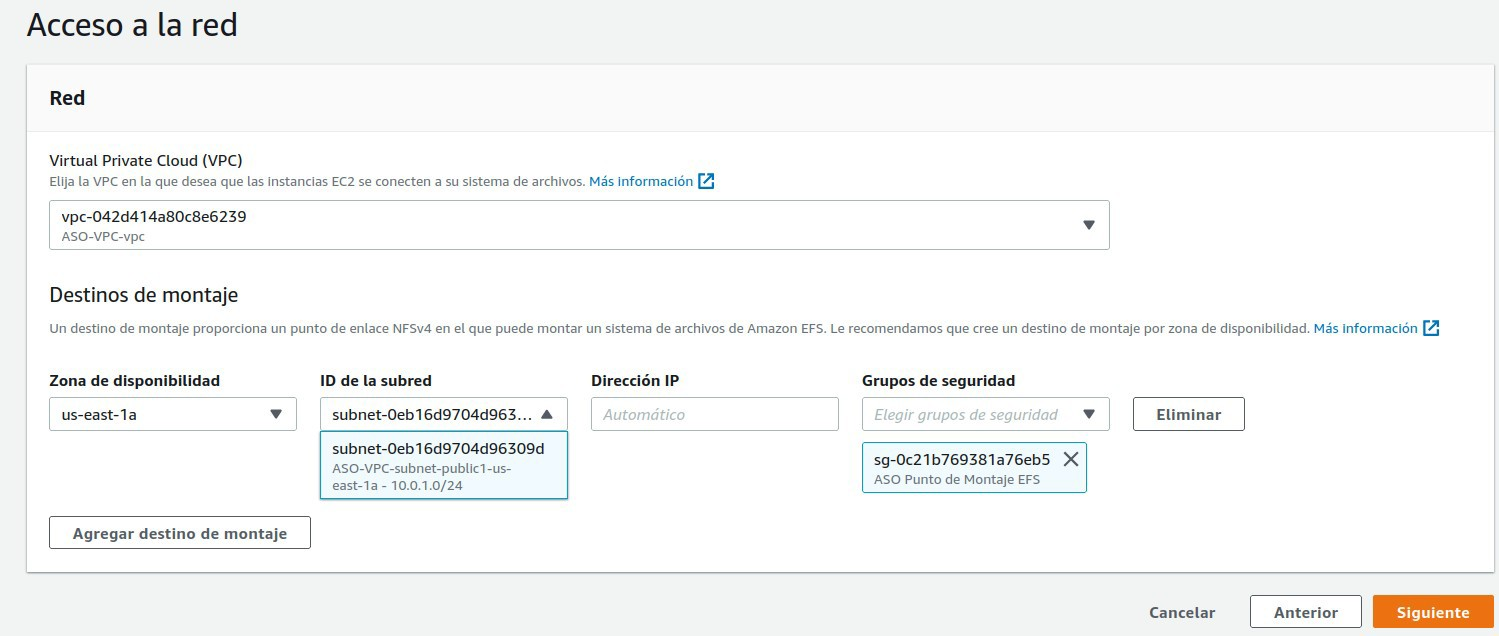Open the vpc-042d414a80c8e6239 dropdown
This screenshot has height=636, width=1499.
coord(580,224)
